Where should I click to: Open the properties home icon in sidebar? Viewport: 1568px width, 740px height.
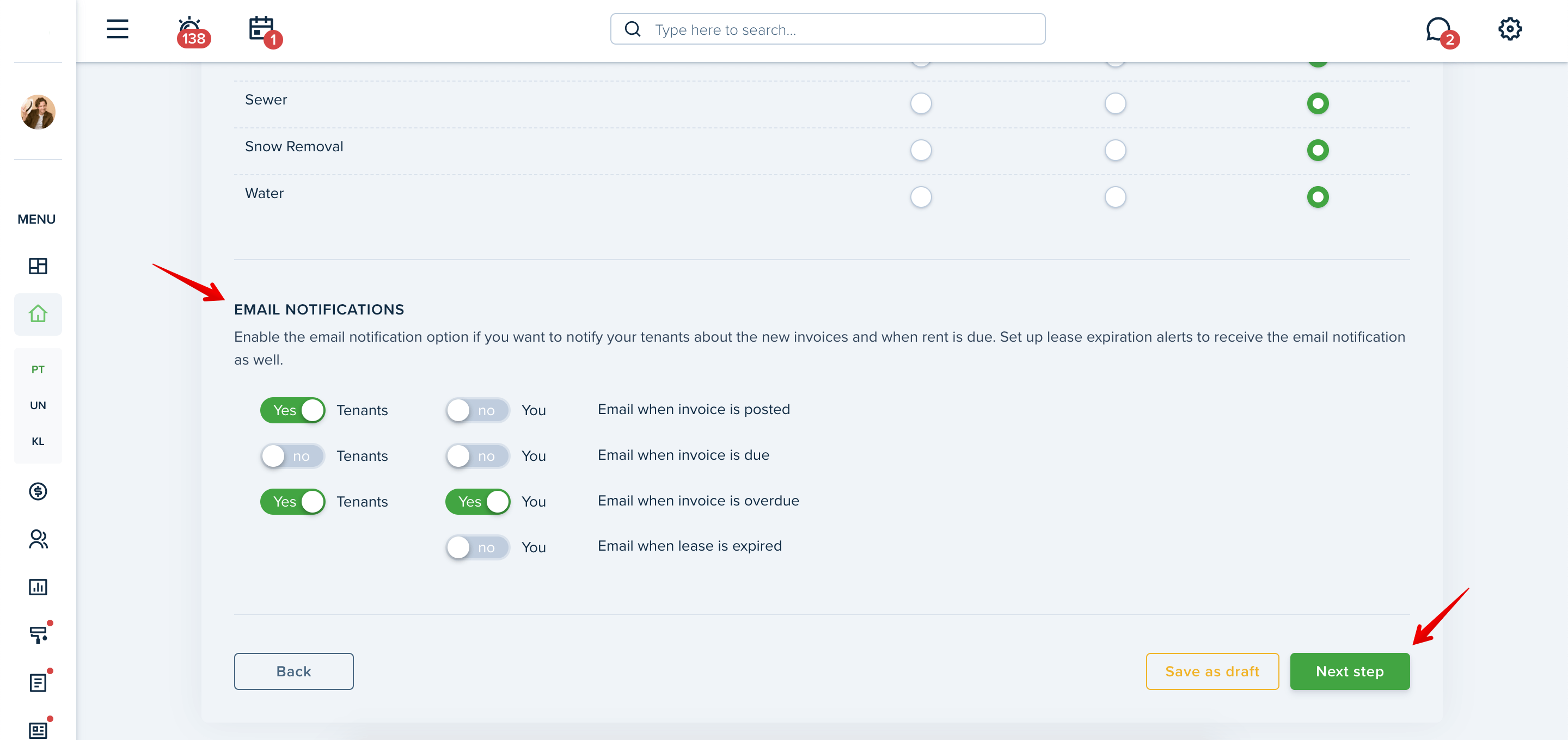38,314
